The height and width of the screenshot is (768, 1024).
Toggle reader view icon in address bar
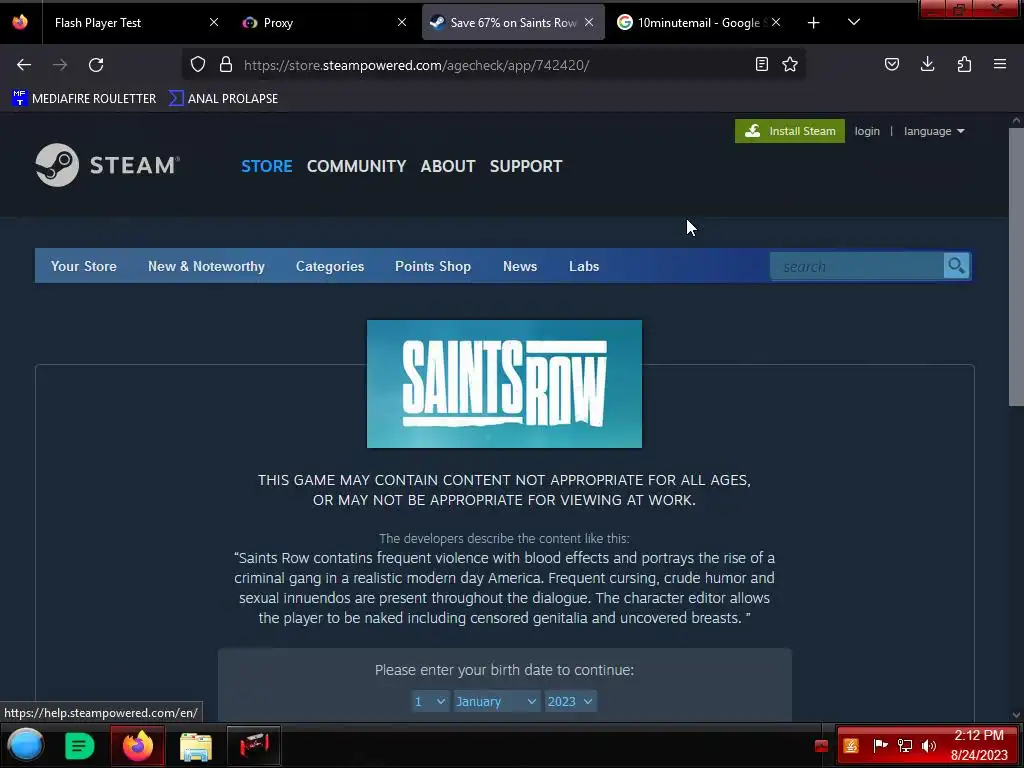761,64
